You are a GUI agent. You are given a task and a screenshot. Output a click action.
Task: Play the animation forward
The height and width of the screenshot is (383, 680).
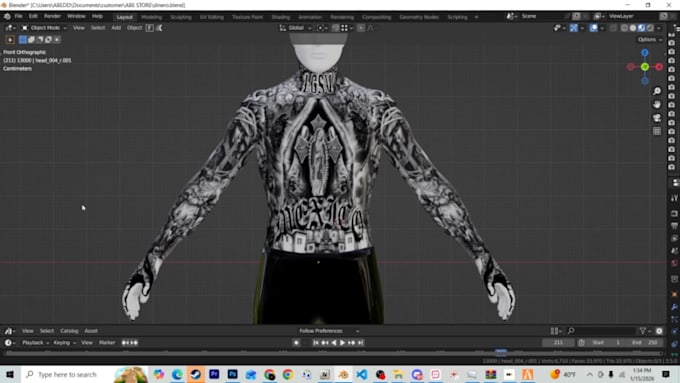342,343
